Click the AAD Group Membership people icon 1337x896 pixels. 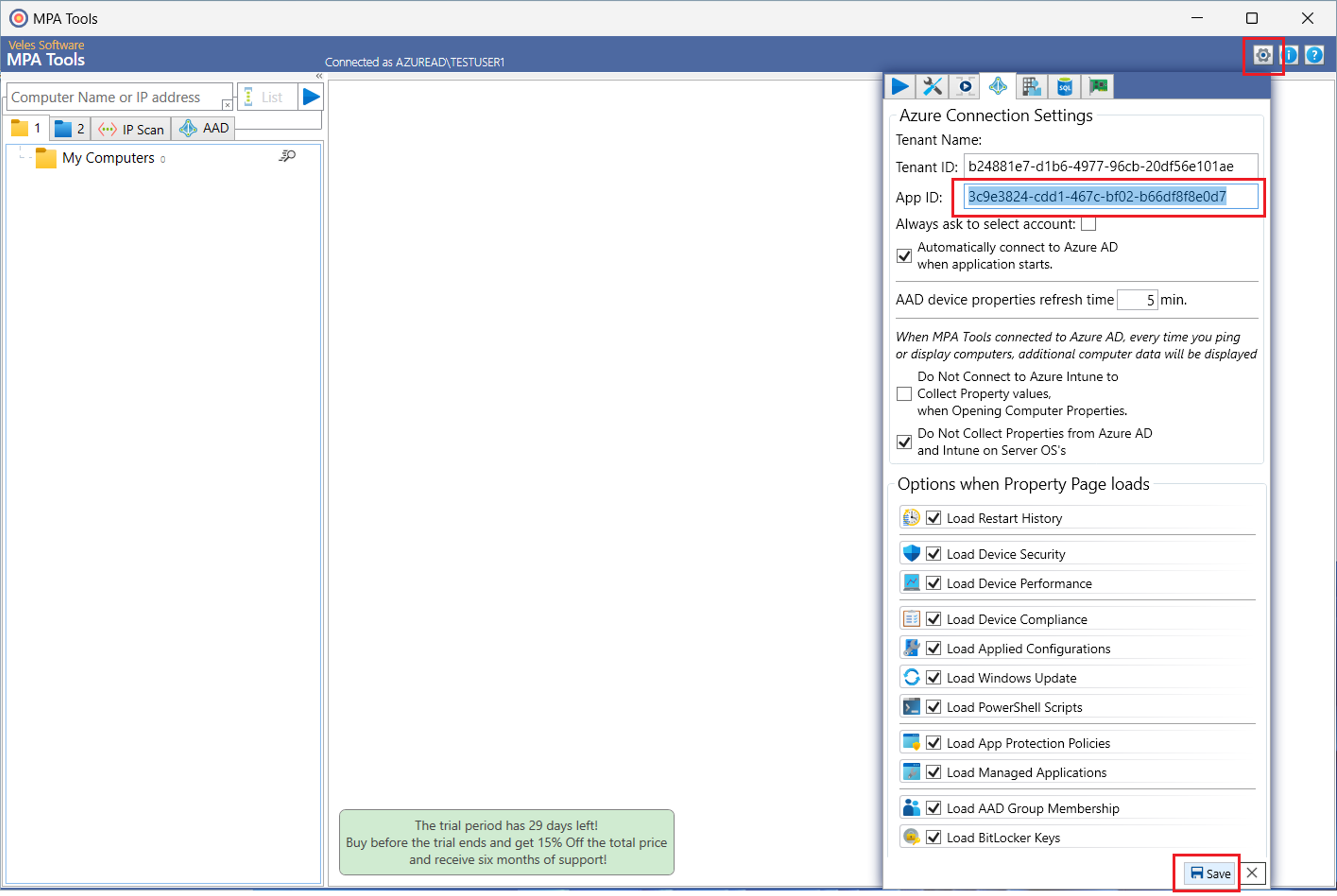(x=911, y=808)
